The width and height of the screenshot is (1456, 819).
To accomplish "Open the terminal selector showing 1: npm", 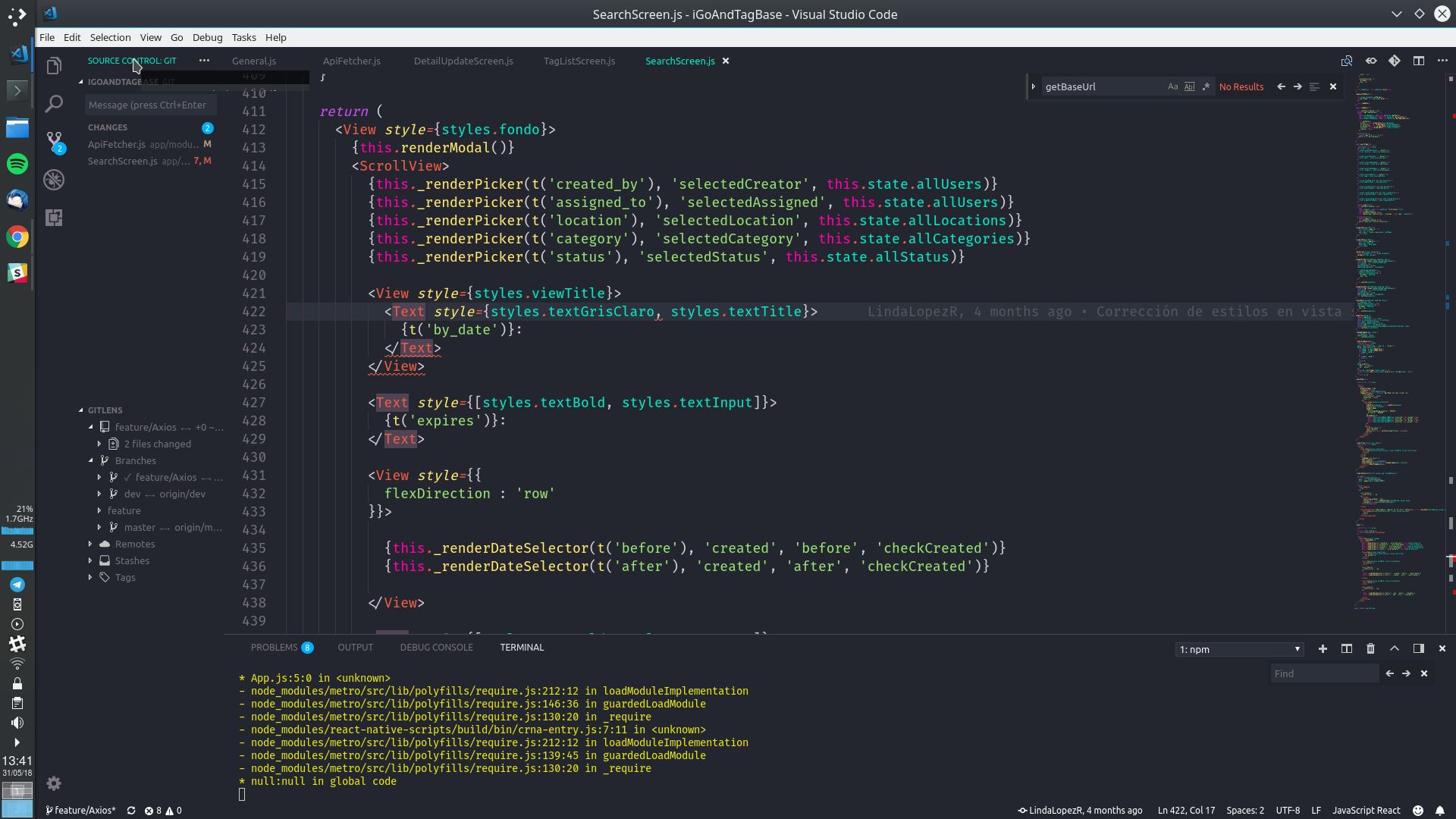I will (x=1238, y=649).
